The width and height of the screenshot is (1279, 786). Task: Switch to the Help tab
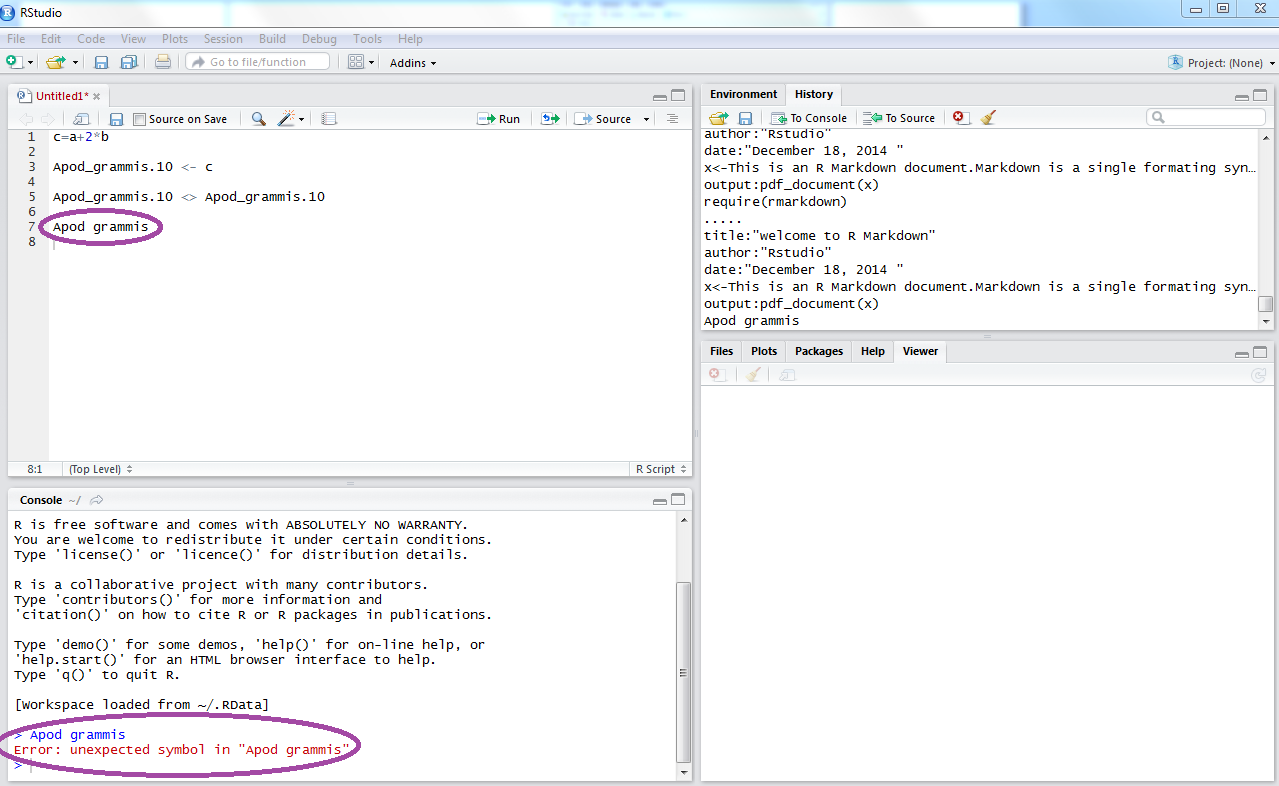point(873,352)
